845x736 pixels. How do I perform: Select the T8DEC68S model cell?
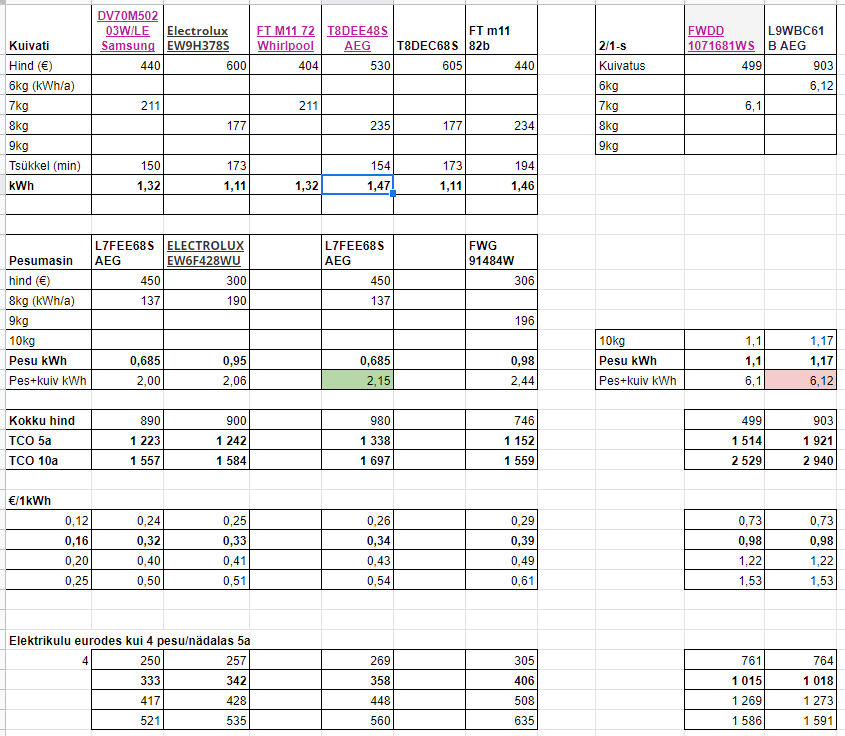(428, 46)
